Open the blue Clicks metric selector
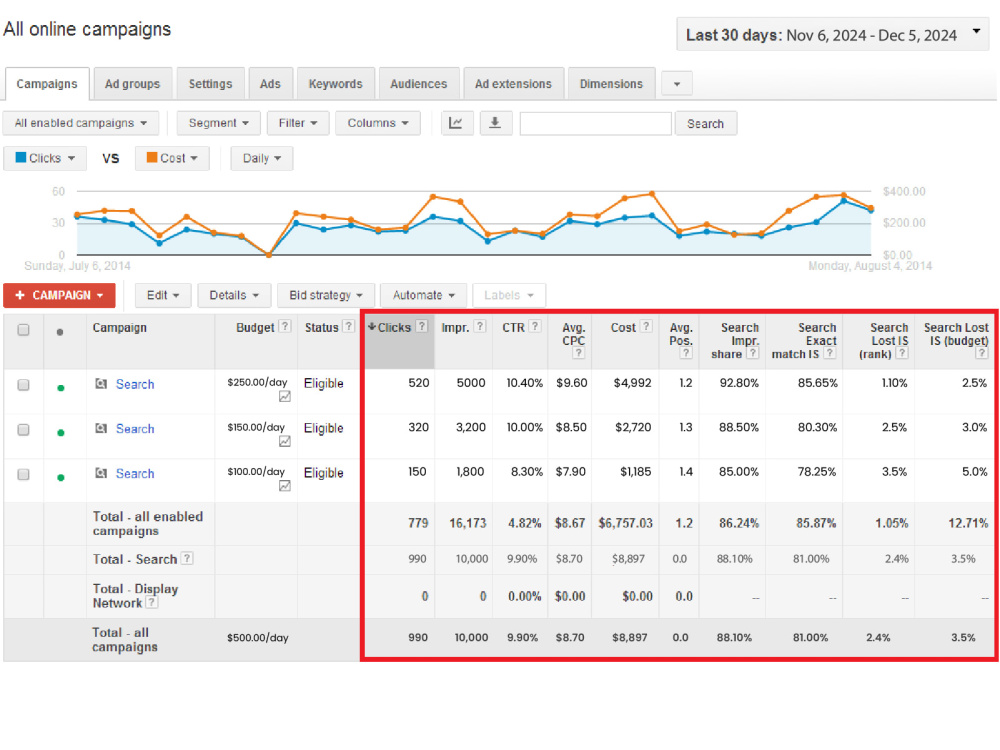 (x=45, y=158)
